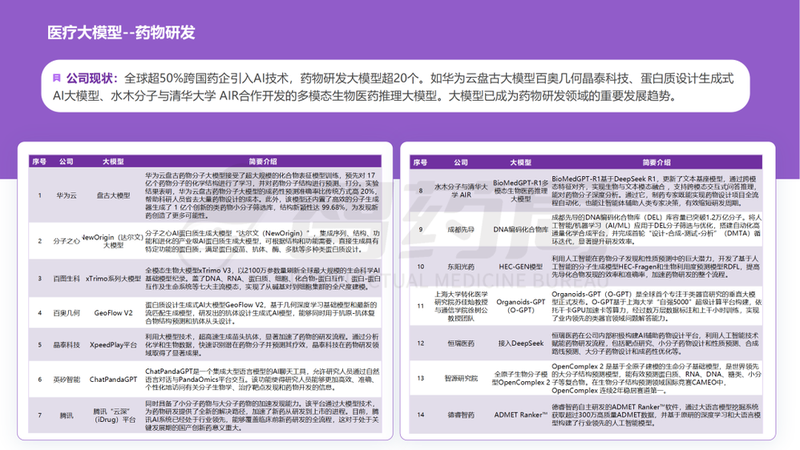
Task: Click the company cell 水木分子与清华大学 AIR
Action: click(x=461, y=190)
